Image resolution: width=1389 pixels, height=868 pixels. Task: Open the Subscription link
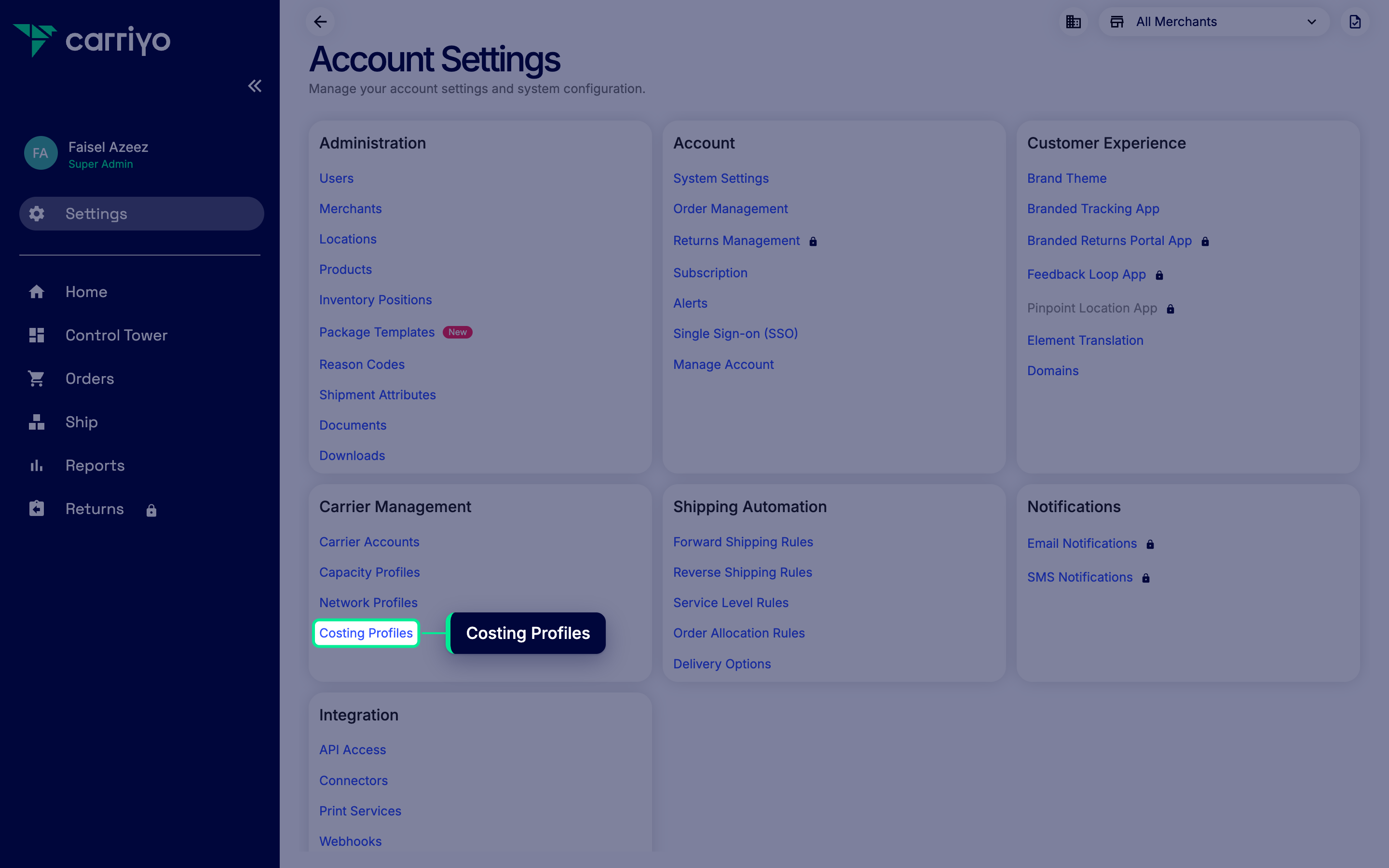pyautogui.click(x=710, y=273)
